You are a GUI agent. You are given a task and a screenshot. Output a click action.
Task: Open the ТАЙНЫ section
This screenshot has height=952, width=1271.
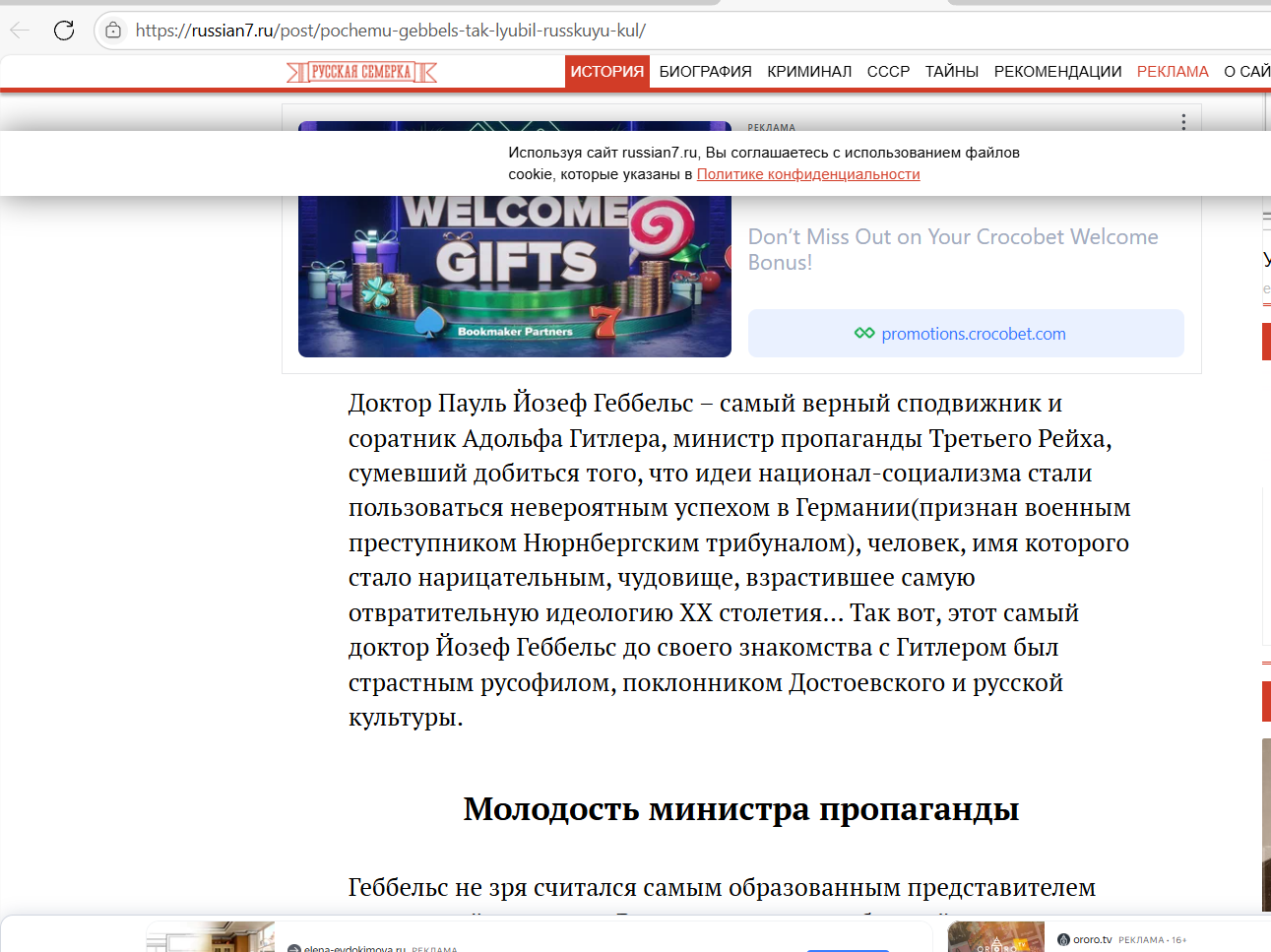click(x=952, y=72)
